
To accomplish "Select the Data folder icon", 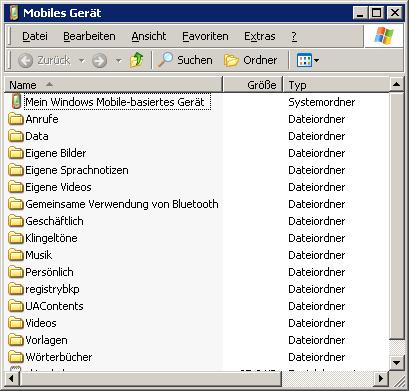I will [16, 136].
